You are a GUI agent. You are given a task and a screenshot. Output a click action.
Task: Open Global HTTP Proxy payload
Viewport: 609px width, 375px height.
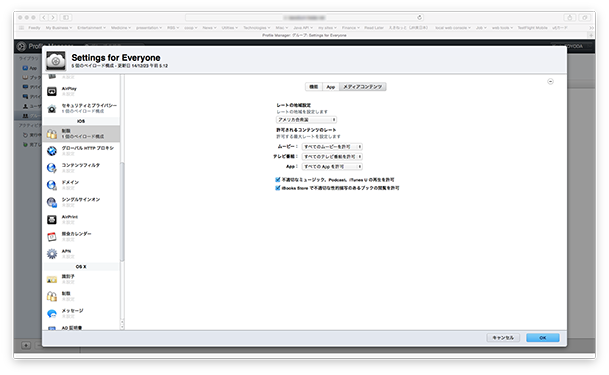pos(82,151)
